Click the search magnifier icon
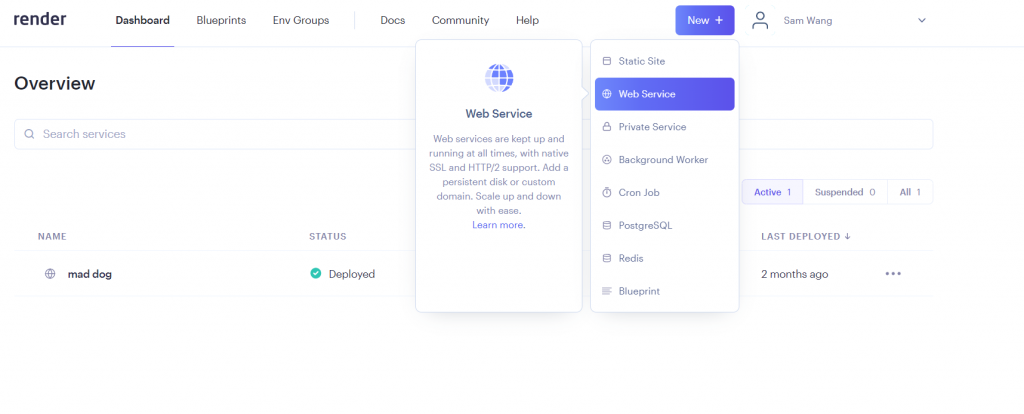Screen dimensions: 1024x414 click(29, 134)
